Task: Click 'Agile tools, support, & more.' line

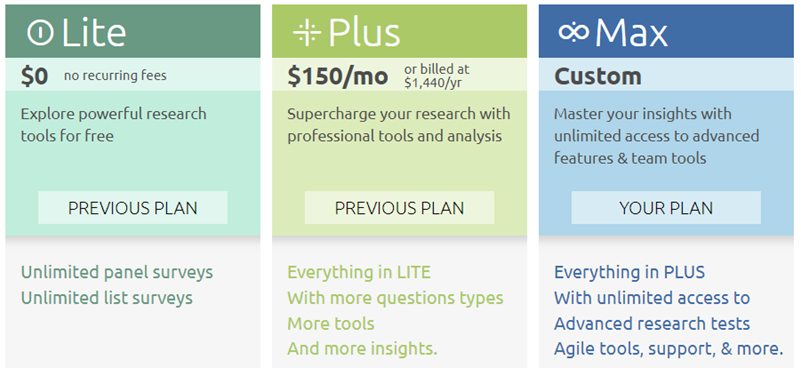Action: (669, 349)
